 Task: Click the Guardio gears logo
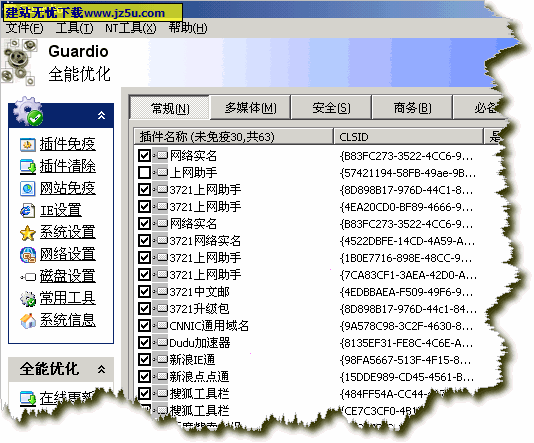click(x=19, y=61)
